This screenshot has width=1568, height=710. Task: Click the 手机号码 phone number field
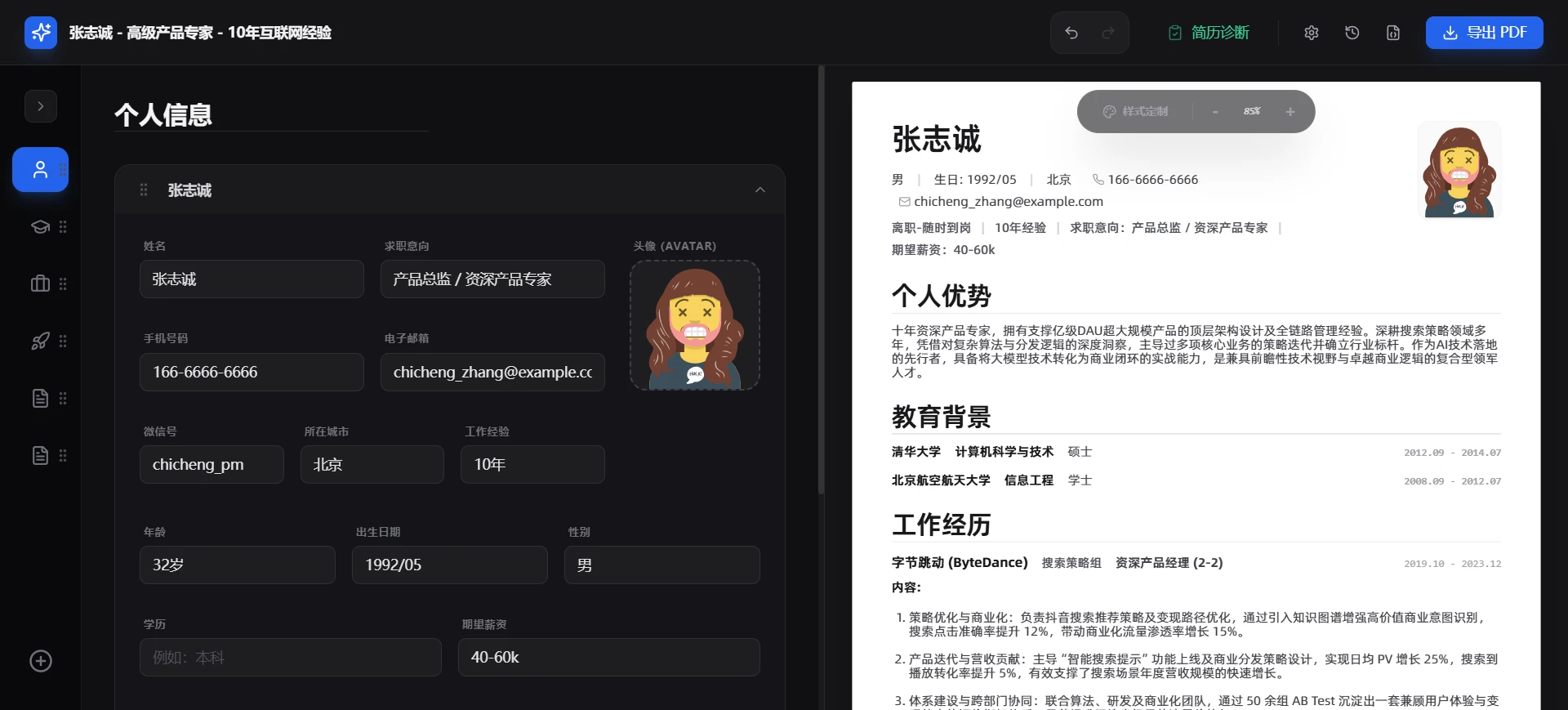coord(252,372)
